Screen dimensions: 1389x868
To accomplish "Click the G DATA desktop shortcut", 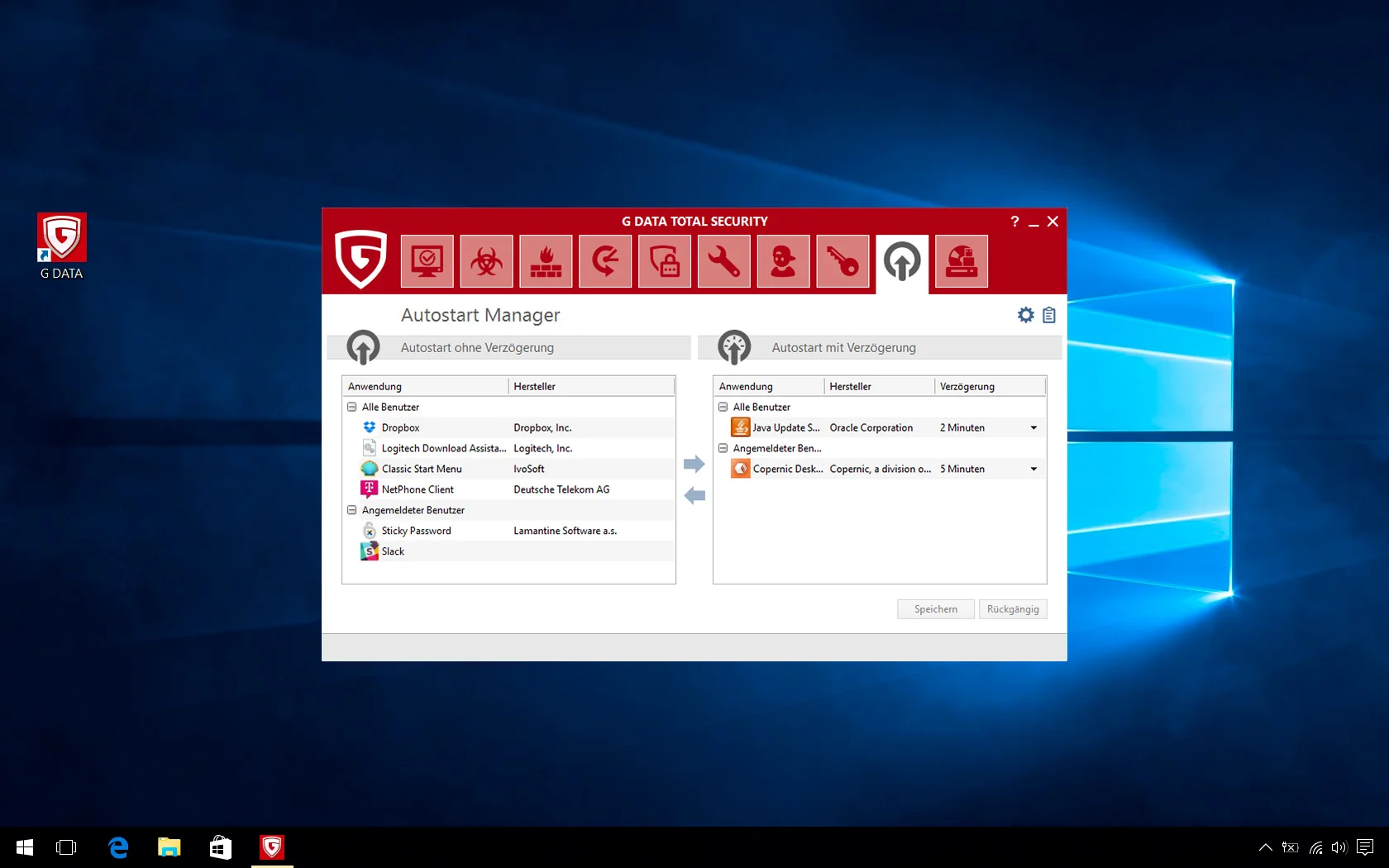I will click(62, 247).
